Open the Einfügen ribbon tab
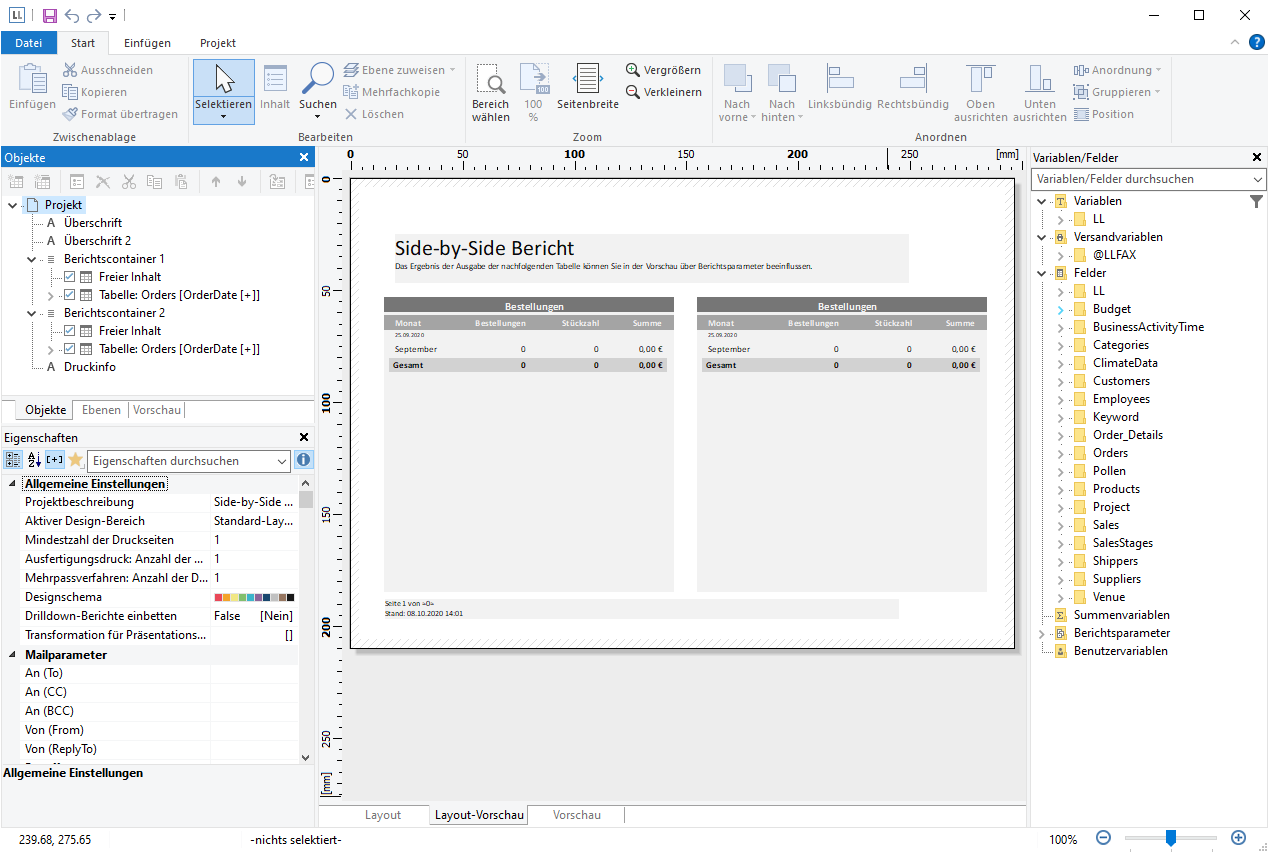Viewport: 1269px width, 853px height. (147, 43)
